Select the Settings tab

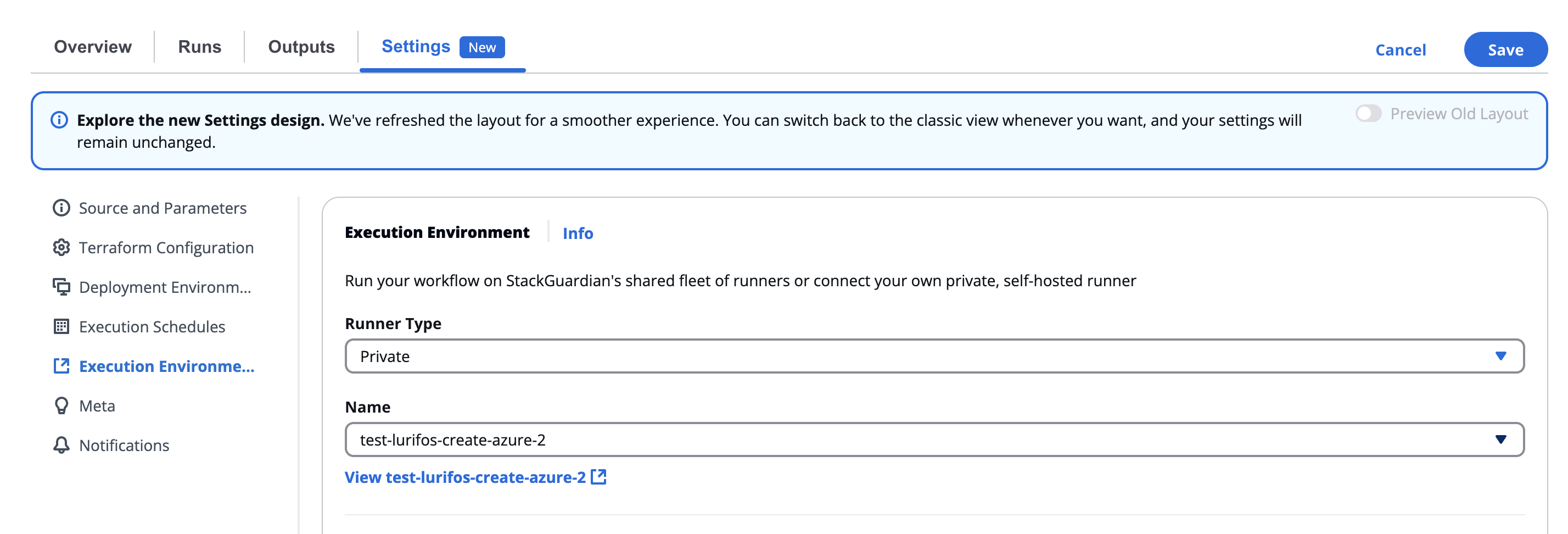pos(416,47)
